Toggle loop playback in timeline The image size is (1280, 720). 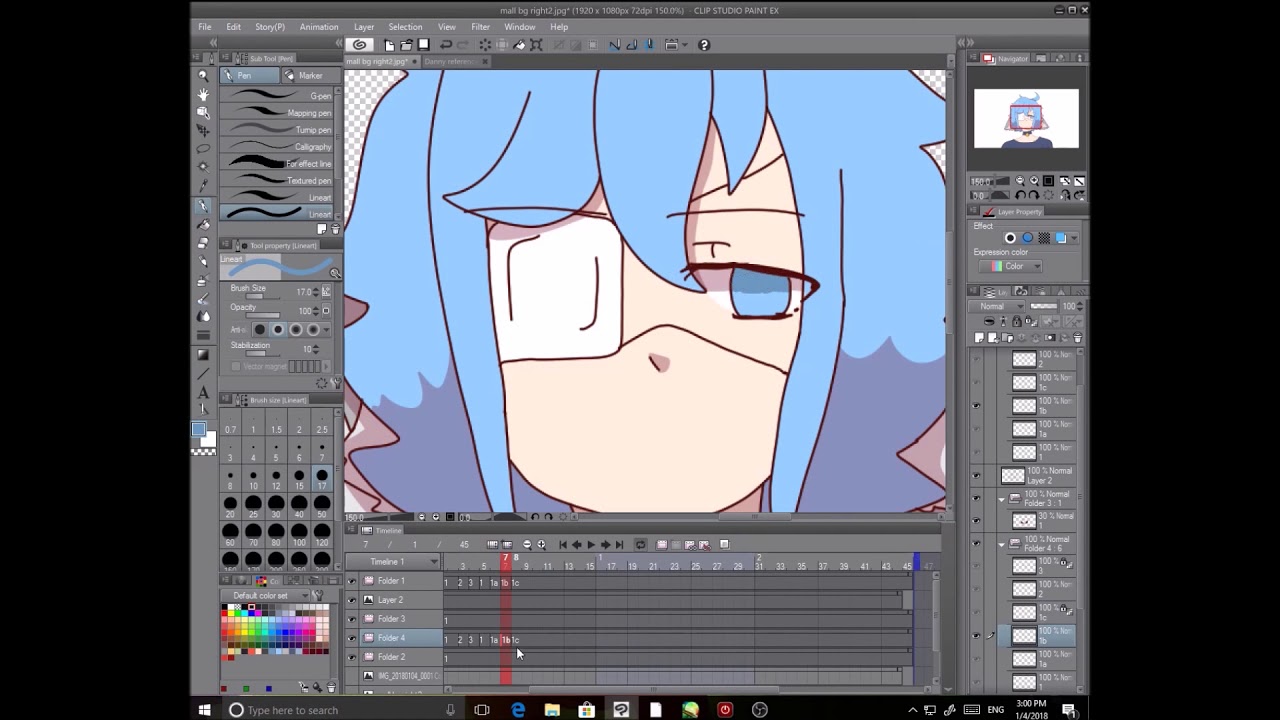click(640, 545)
